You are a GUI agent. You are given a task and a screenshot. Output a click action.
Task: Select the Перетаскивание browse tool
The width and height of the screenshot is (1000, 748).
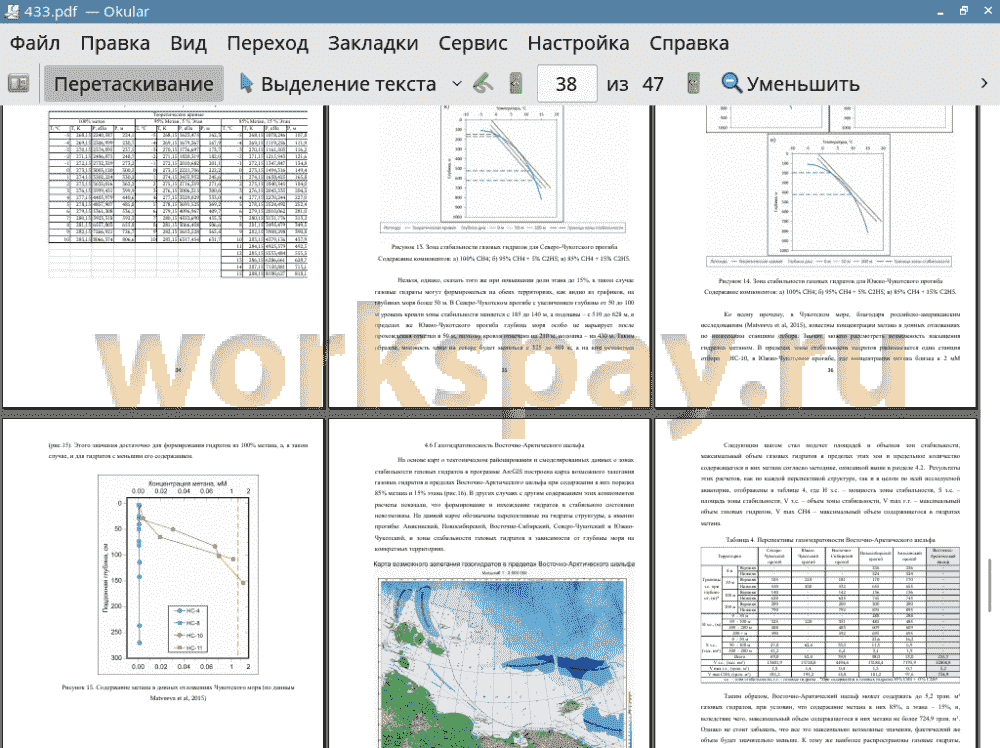133,84
